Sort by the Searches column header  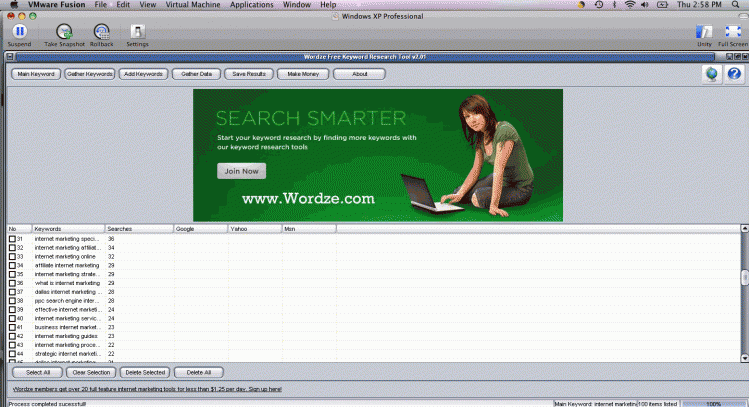point(139,229)
